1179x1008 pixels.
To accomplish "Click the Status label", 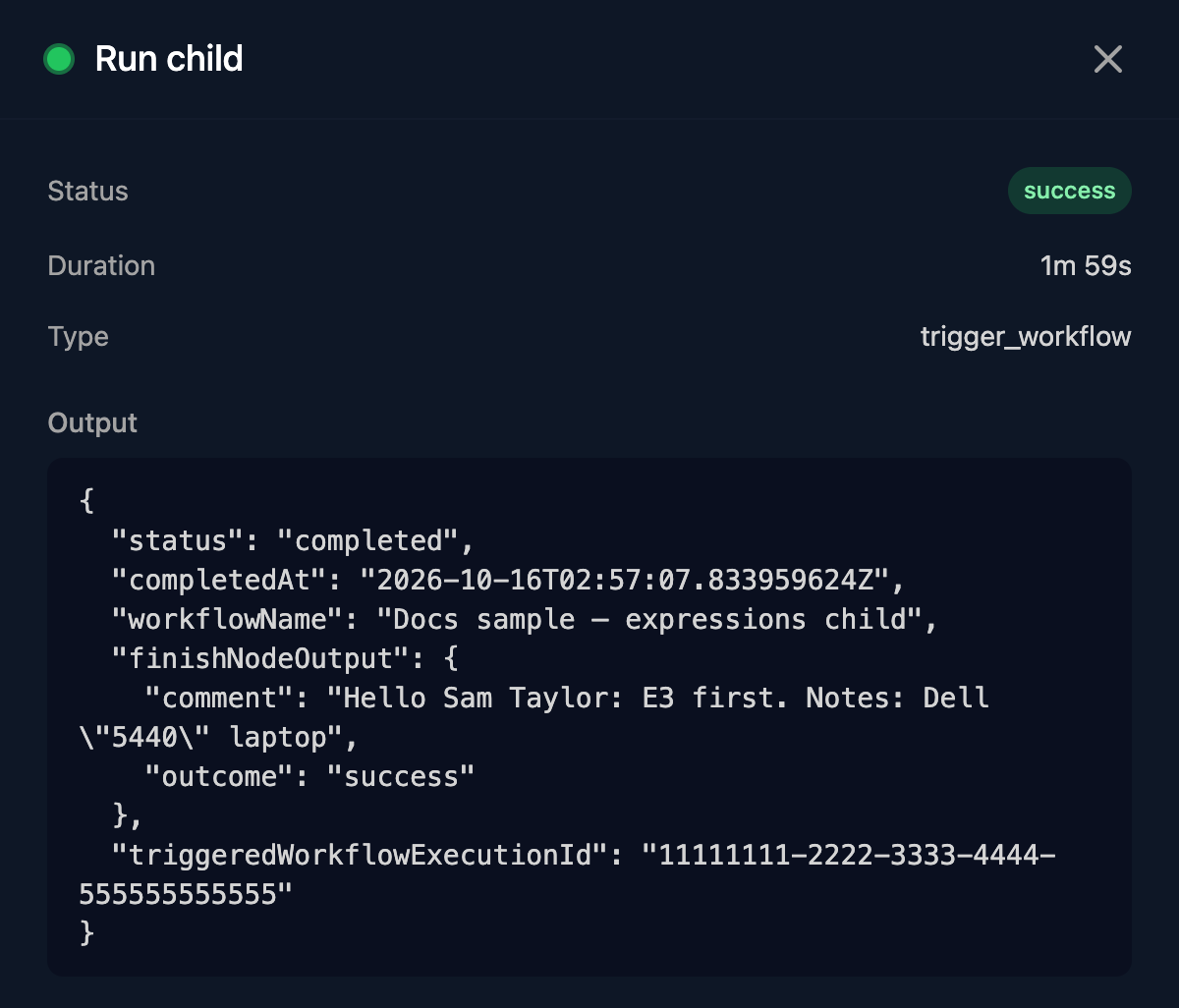I will tap(87, 191).
